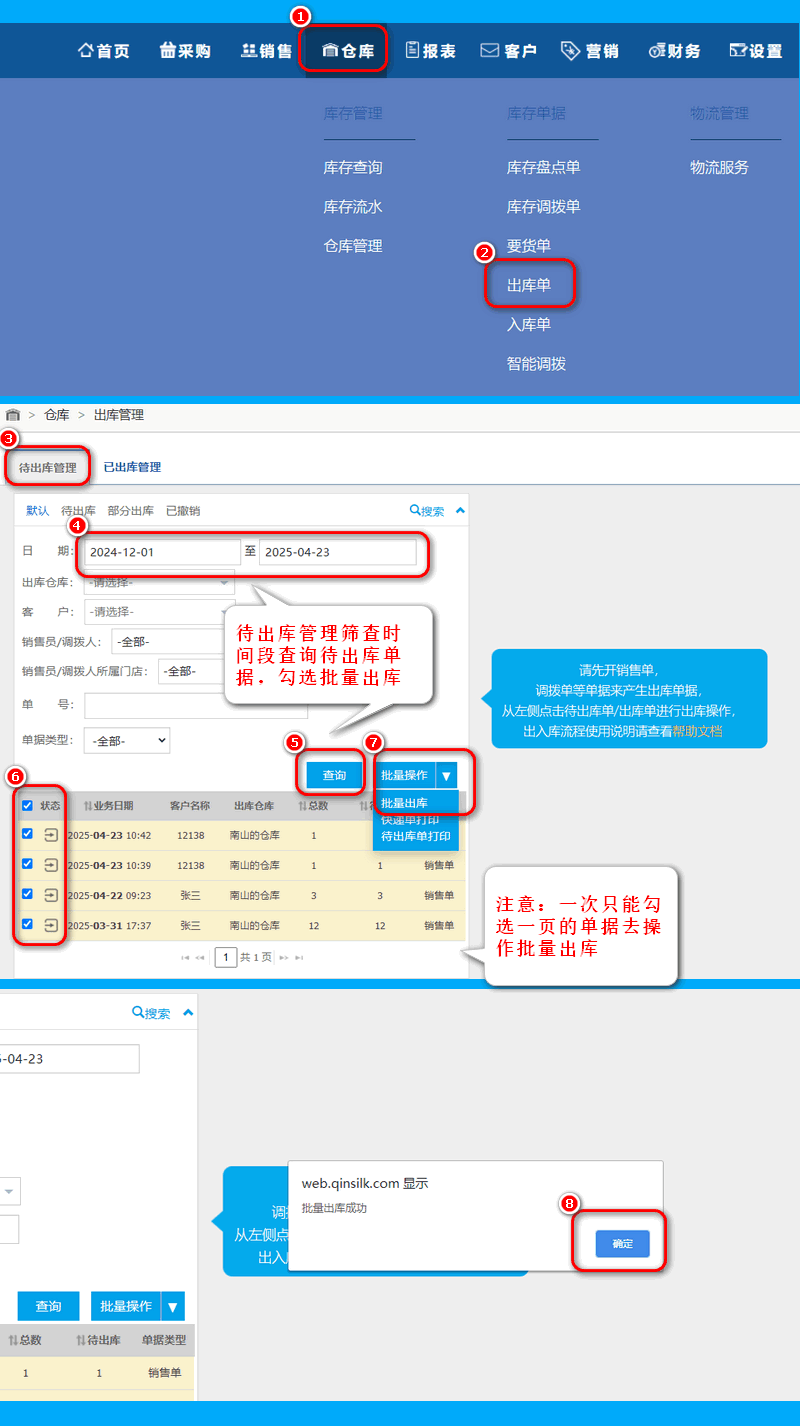
Task: Open the 帮助文档 help link
Action: (699, 731)
